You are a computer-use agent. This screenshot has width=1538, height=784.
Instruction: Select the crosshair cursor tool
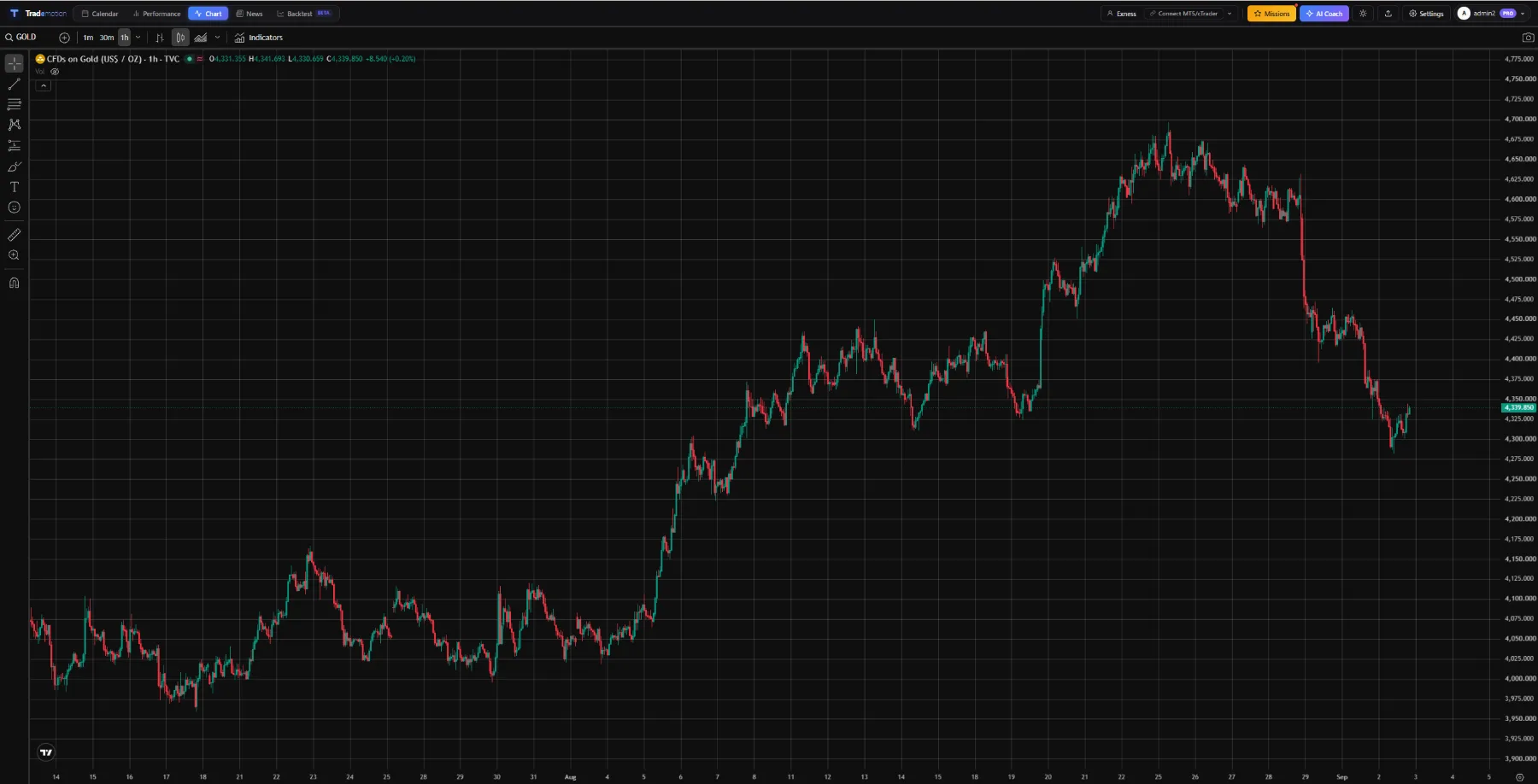15,63
